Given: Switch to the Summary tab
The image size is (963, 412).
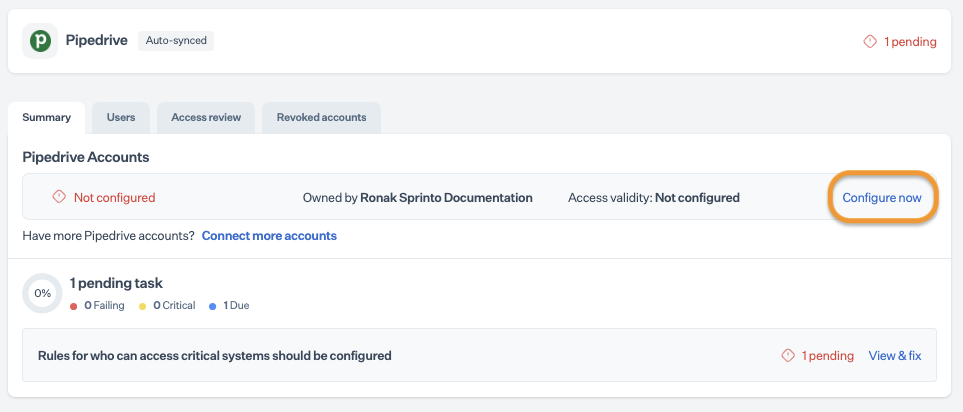Looking at the screenshot, I should coord(47,117).
